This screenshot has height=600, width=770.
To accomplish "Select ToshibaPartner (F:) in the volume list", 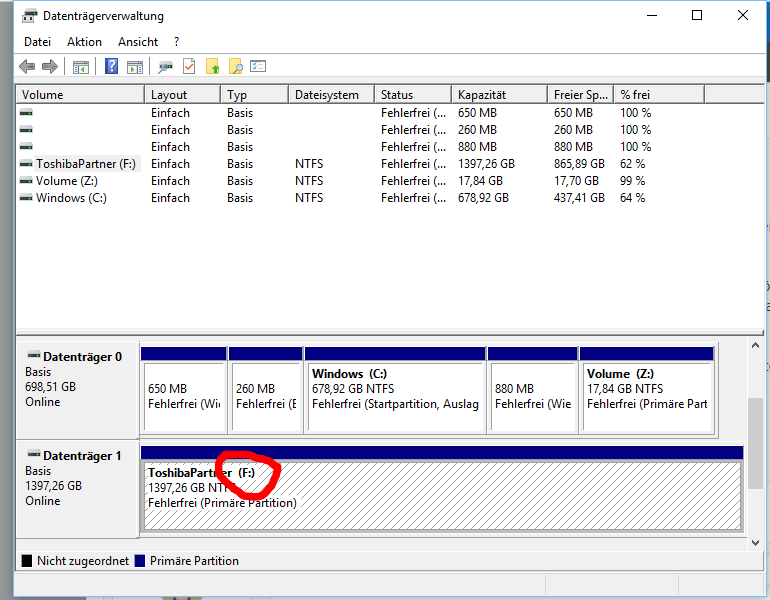I will point(86,164).
